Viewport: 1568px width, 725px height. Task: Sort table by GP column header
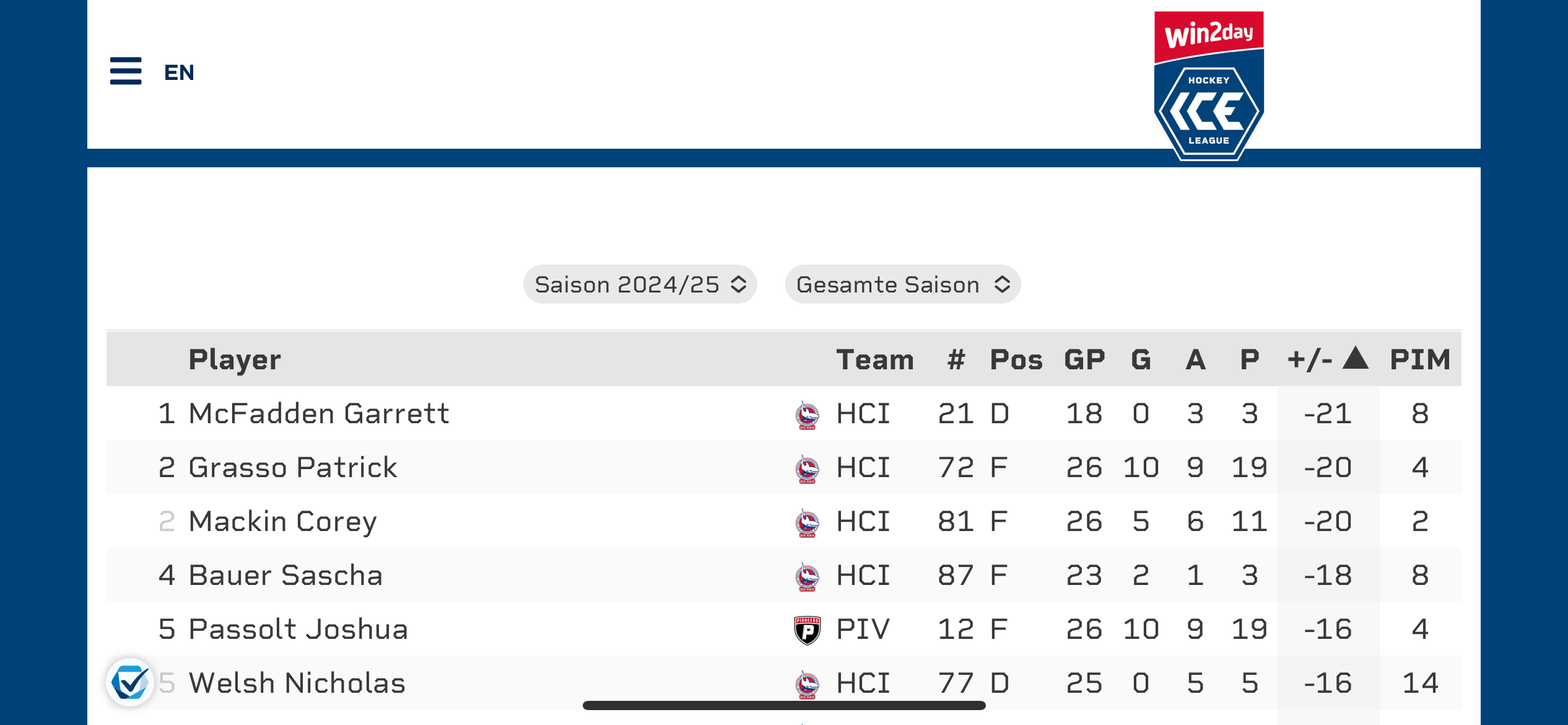(1084, 359)
